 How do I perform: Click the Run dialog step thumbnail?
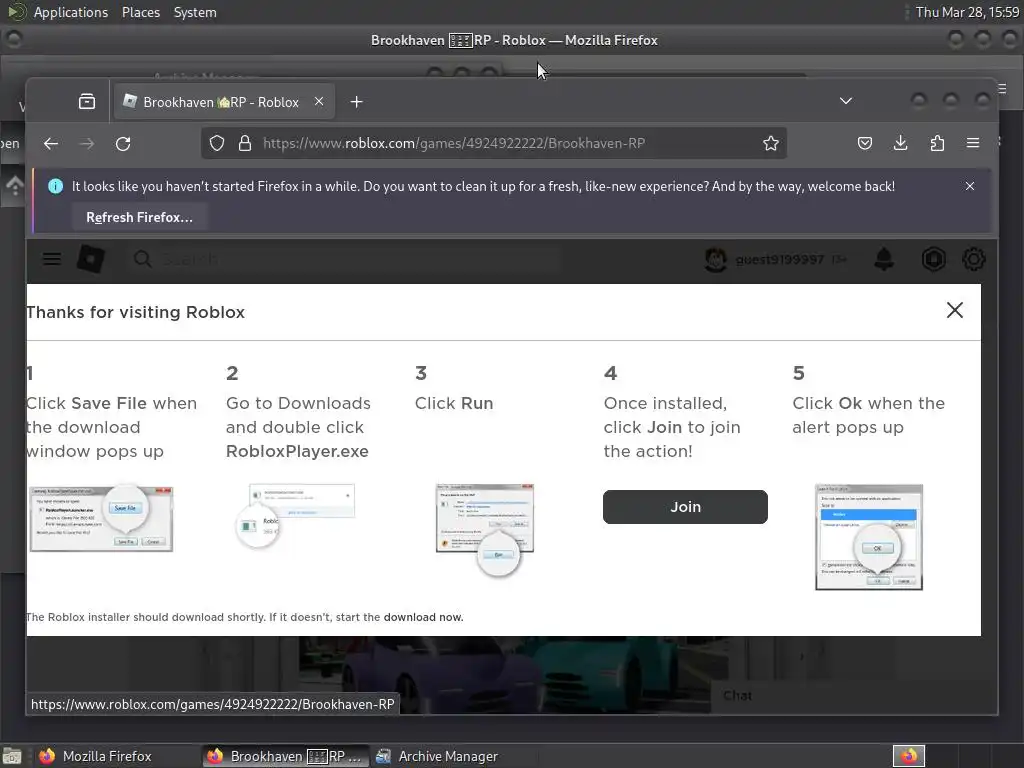coord(485,530)
